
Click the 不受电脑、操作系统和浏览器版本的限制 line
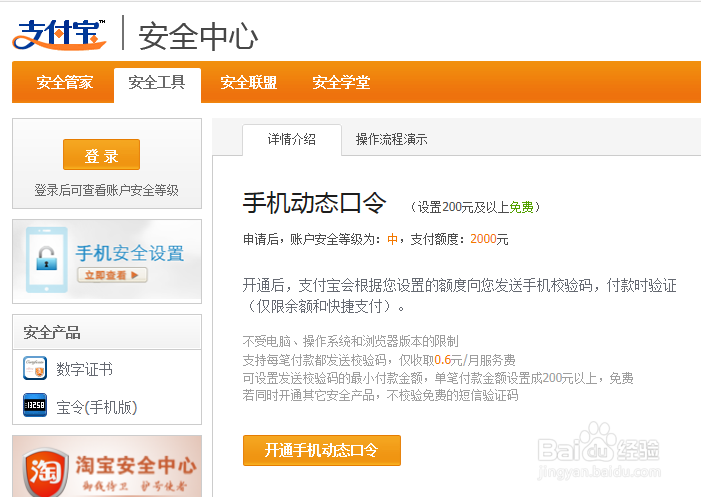(350, 341)
